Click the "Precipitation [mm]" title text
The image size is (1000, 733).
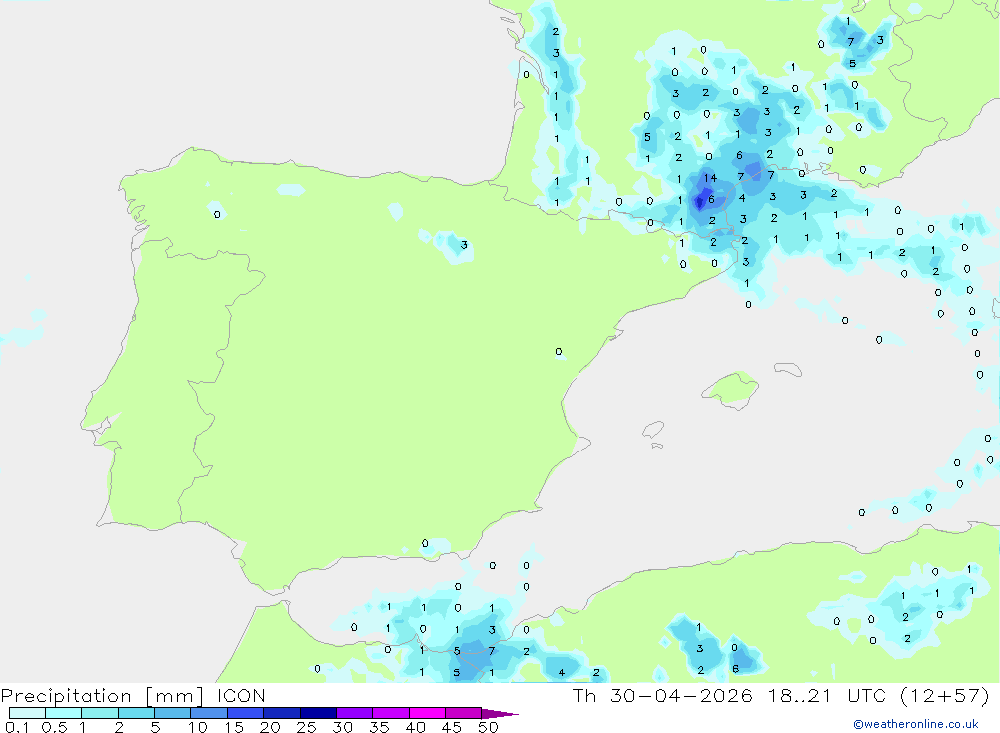coord(103,696)
